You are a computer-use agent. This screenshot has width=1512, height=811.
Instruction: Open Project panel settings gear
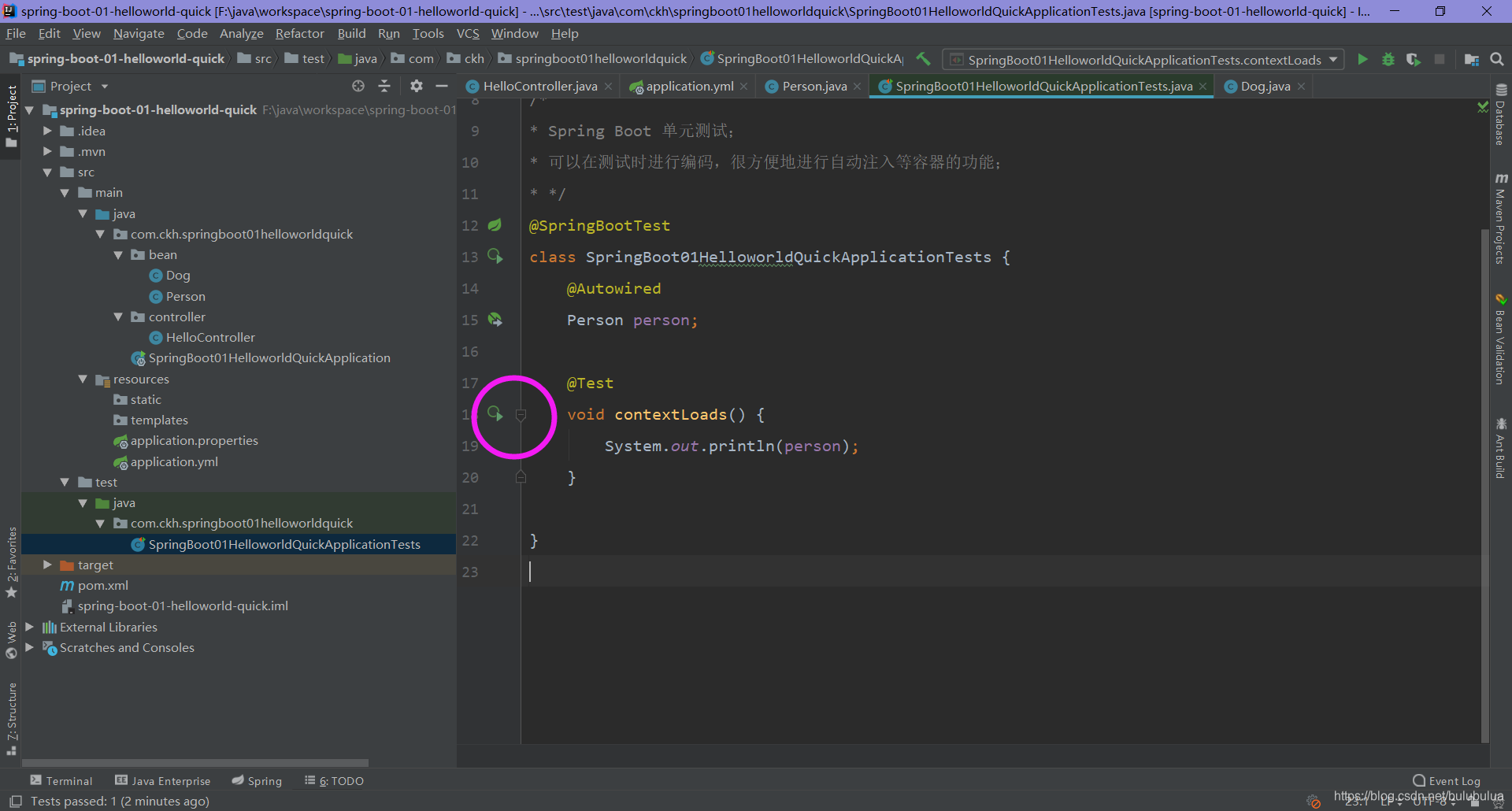(417, 86)
